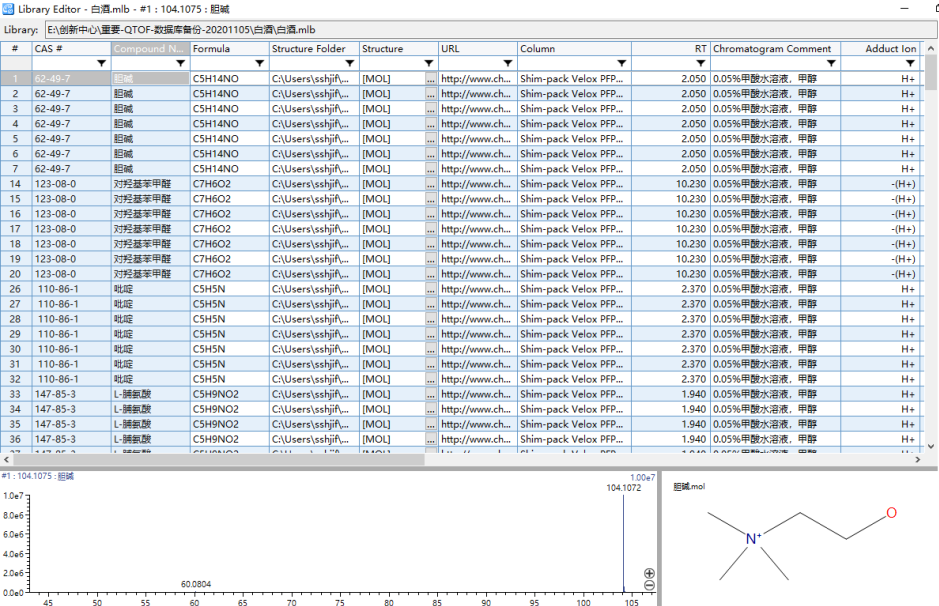Click the Compound Name column header
939x606 pixels.
click(150, 48)
